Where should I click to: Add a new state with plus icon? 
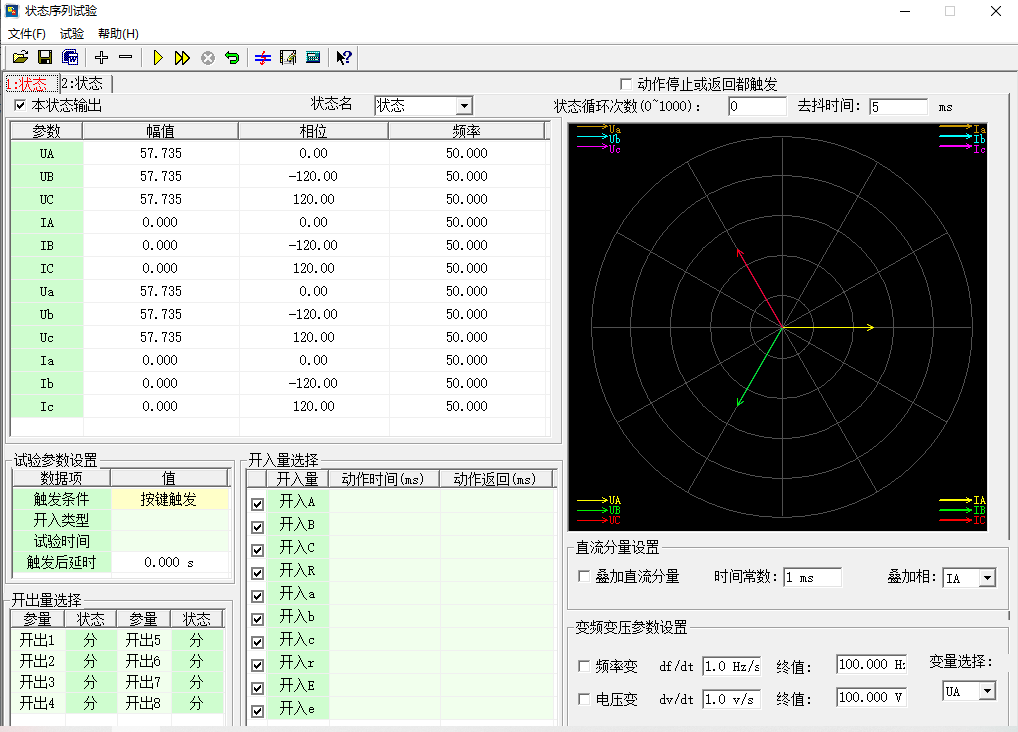pyautogui.click(x=101, y=58)
